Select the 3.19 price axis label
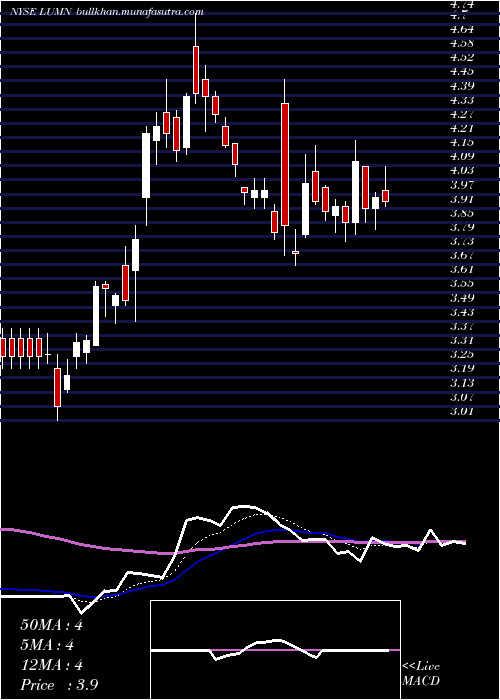500x700 pixels. pyautogui.click(x=462, y=369)
